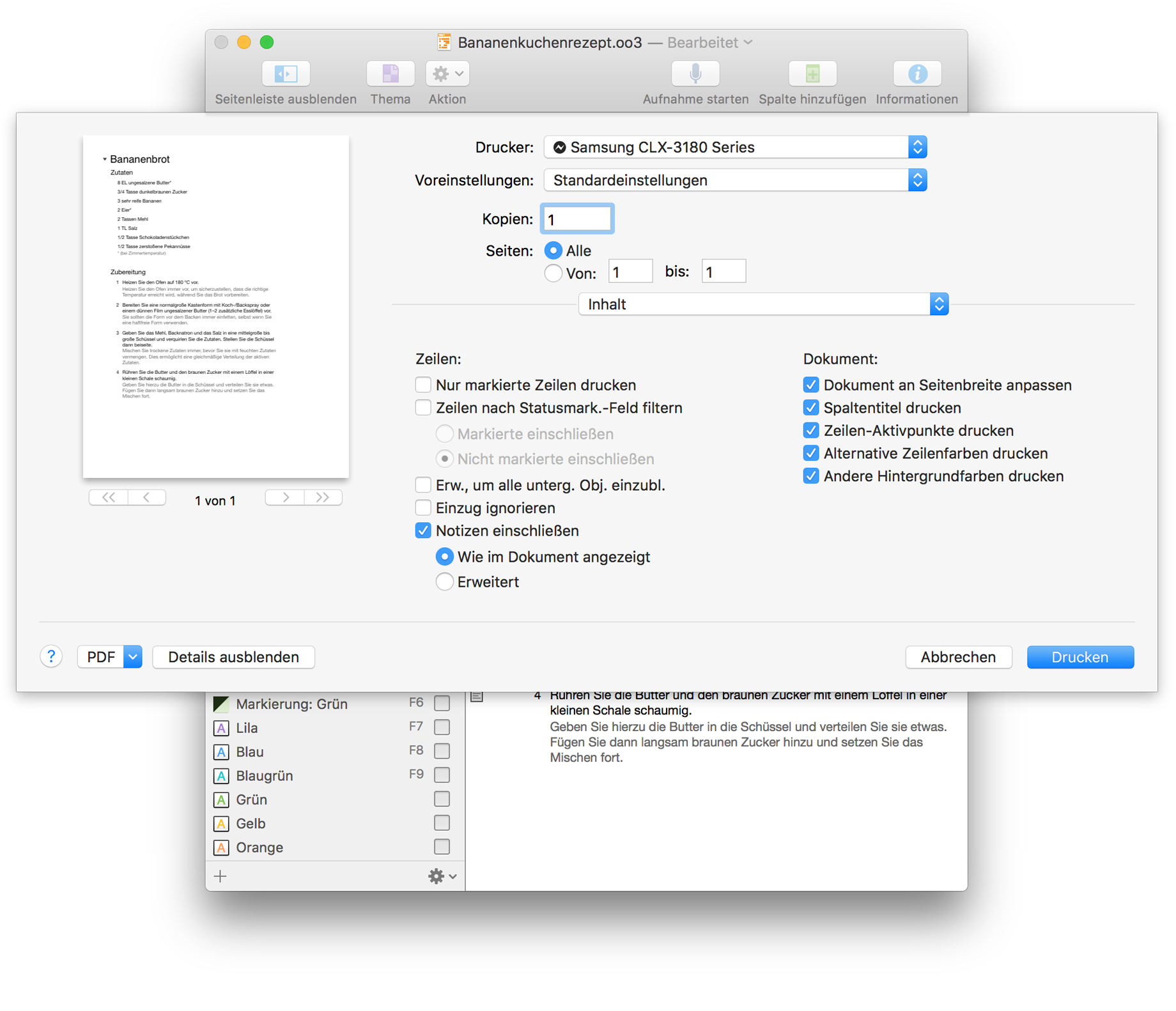The width and height of the screenshot is (1176, 1011).
Task: Click the Von start page field
Action: coord(630,272)
